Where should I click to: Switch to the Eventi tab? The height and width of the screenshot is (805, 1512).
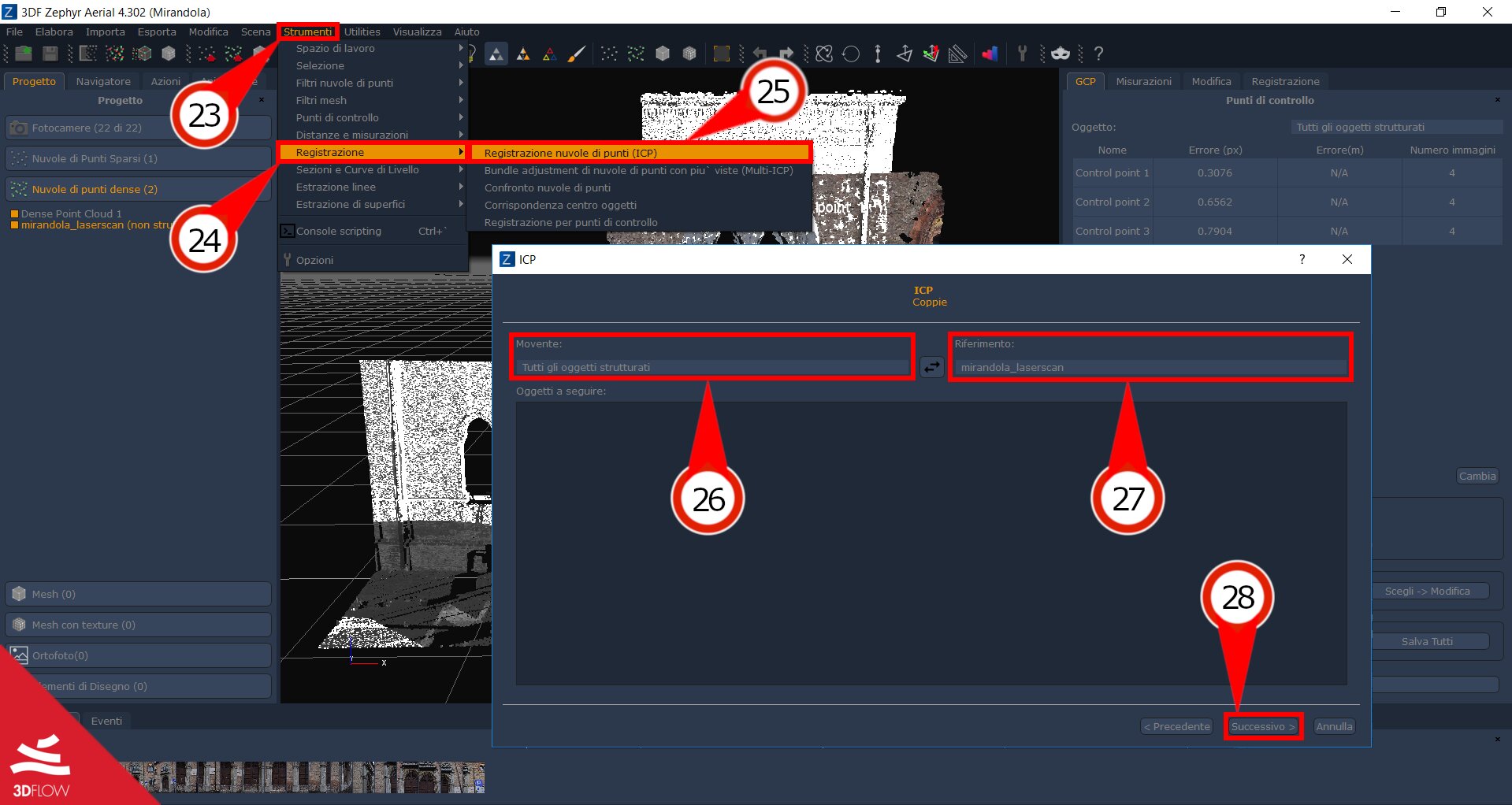pos(106,721)
